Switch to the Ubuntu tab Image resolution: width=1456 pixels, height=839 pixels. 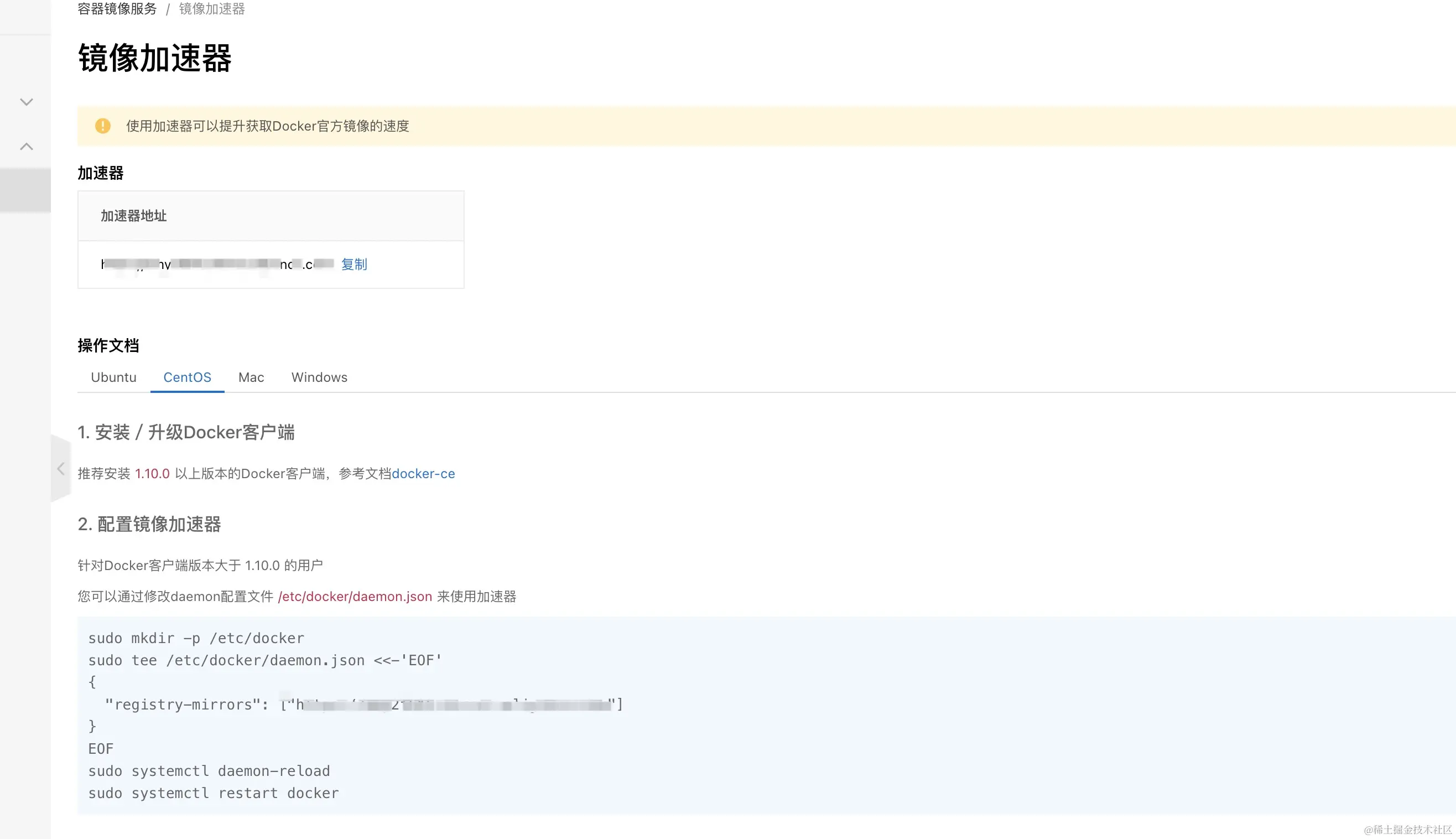pos(113,377)
